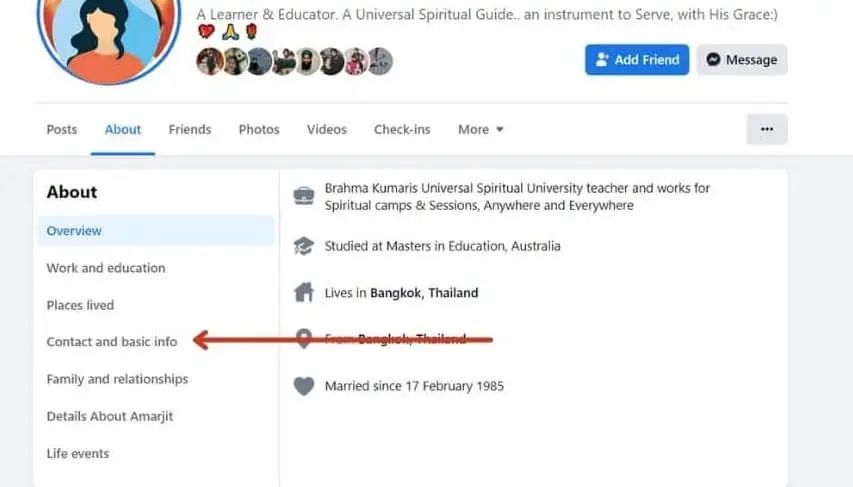Click the last mutual friend avatar
This screenshot has width=853, height=487.
click(380, 62)
